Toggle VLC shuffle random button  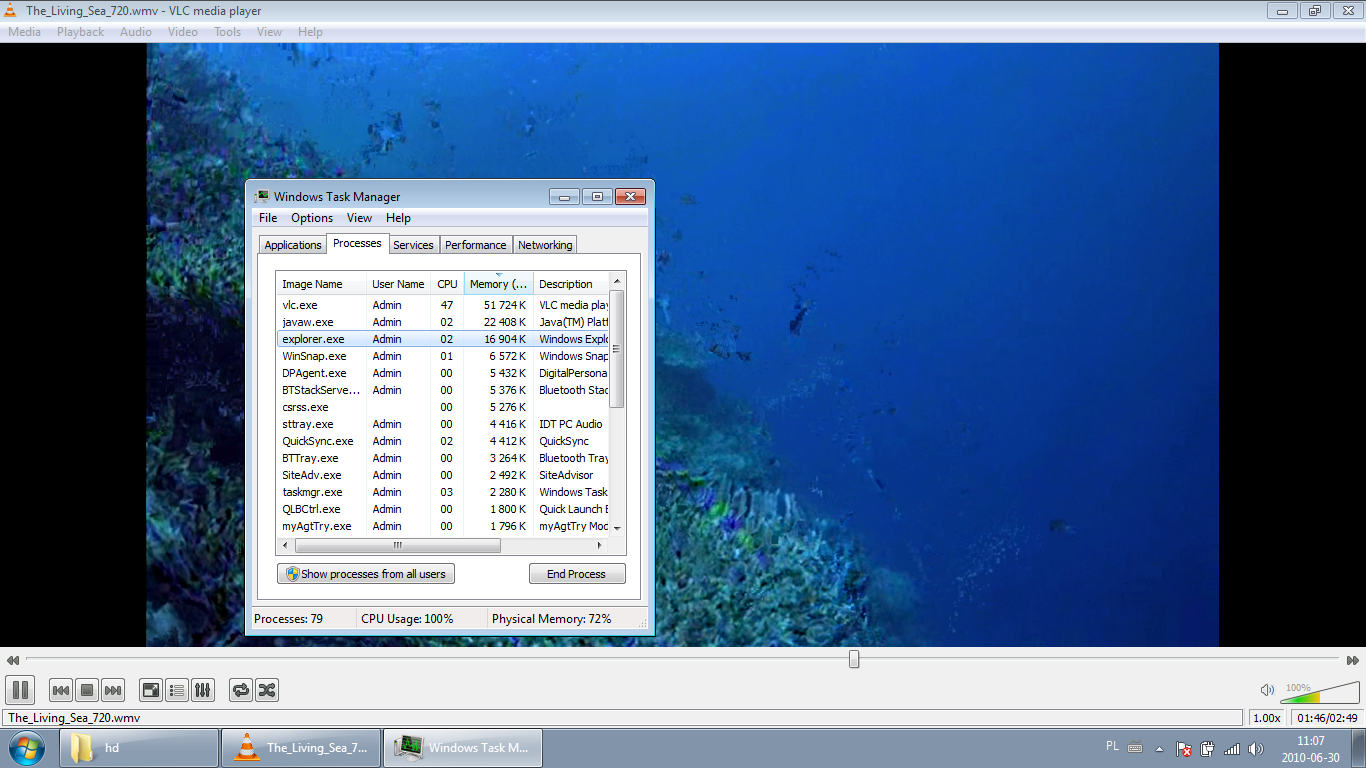[x=267, y=690]
